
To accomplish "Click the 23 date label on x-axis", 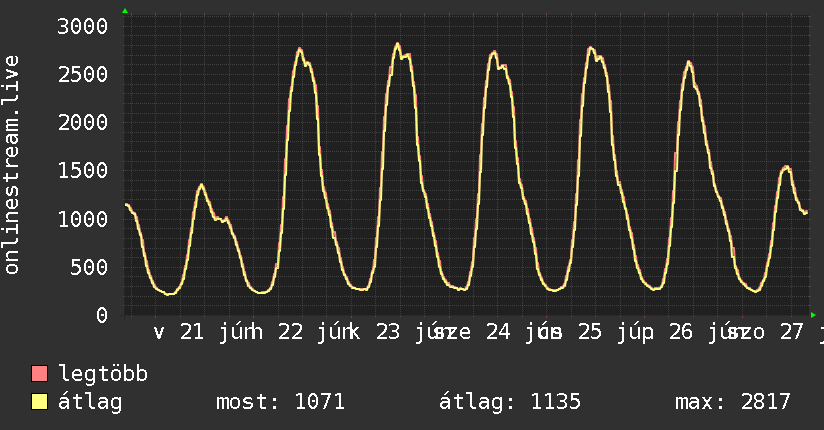I will point(388,332).
